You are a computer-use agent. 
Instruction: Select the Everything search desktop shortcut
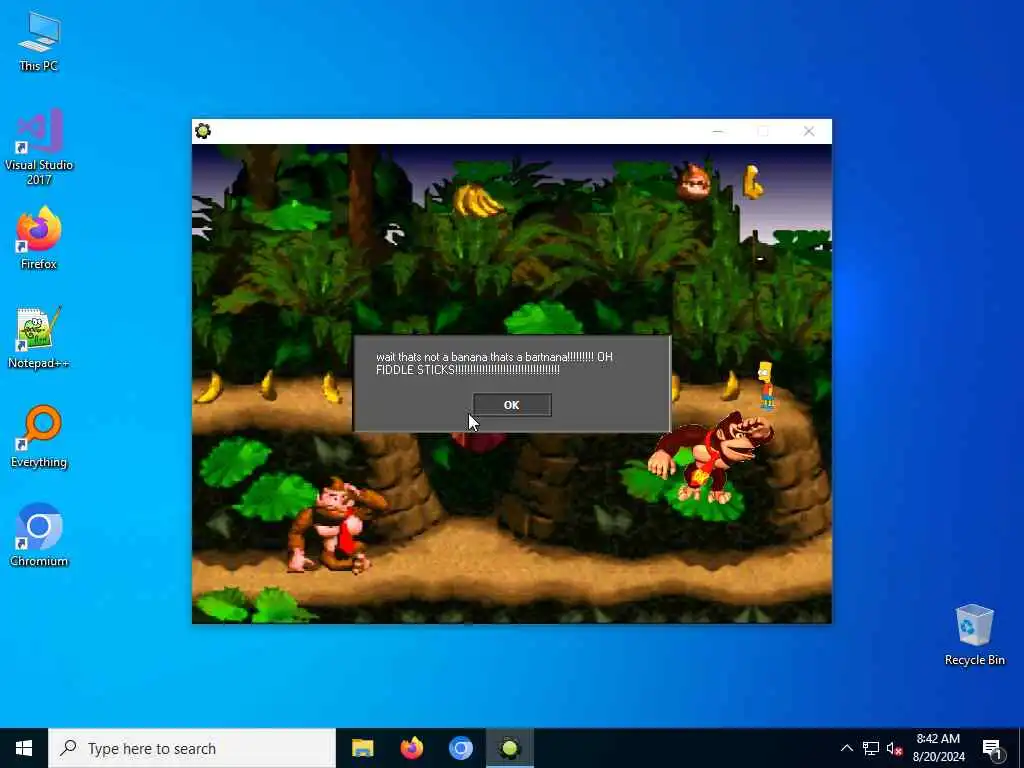pyautogui.click(x=39, y=437)
